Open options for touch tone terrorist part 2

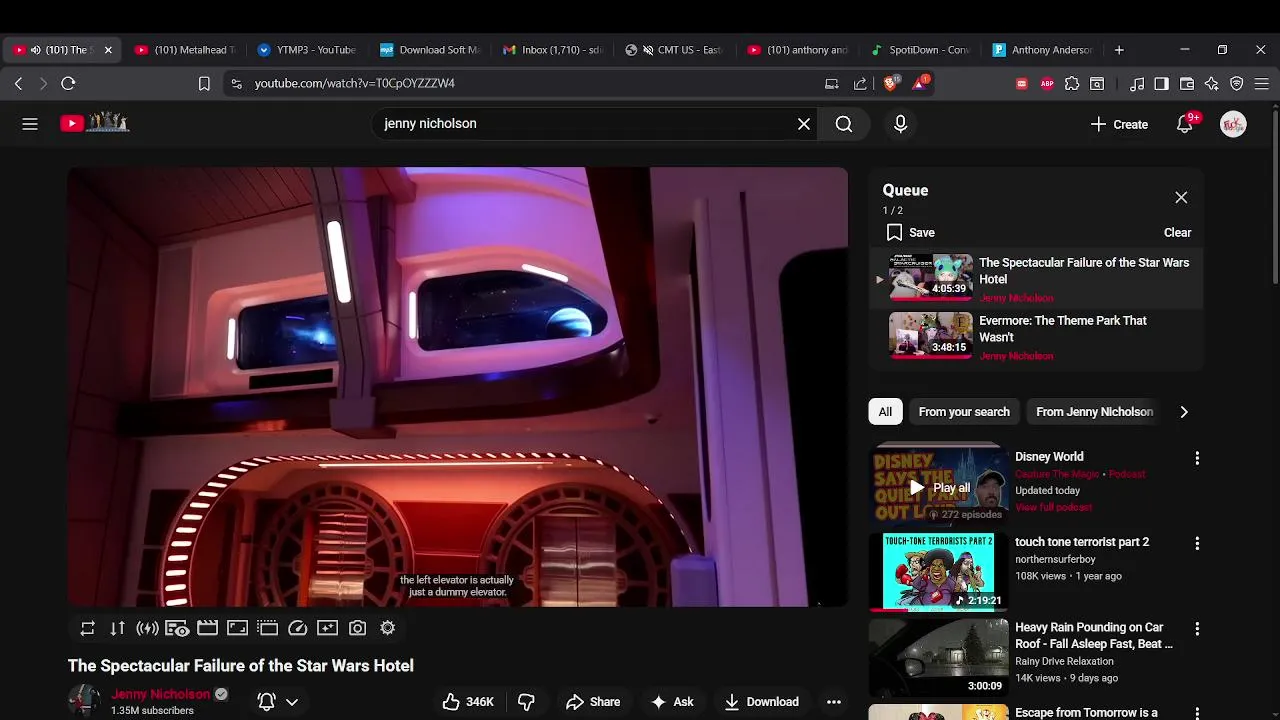point(1197,543)
